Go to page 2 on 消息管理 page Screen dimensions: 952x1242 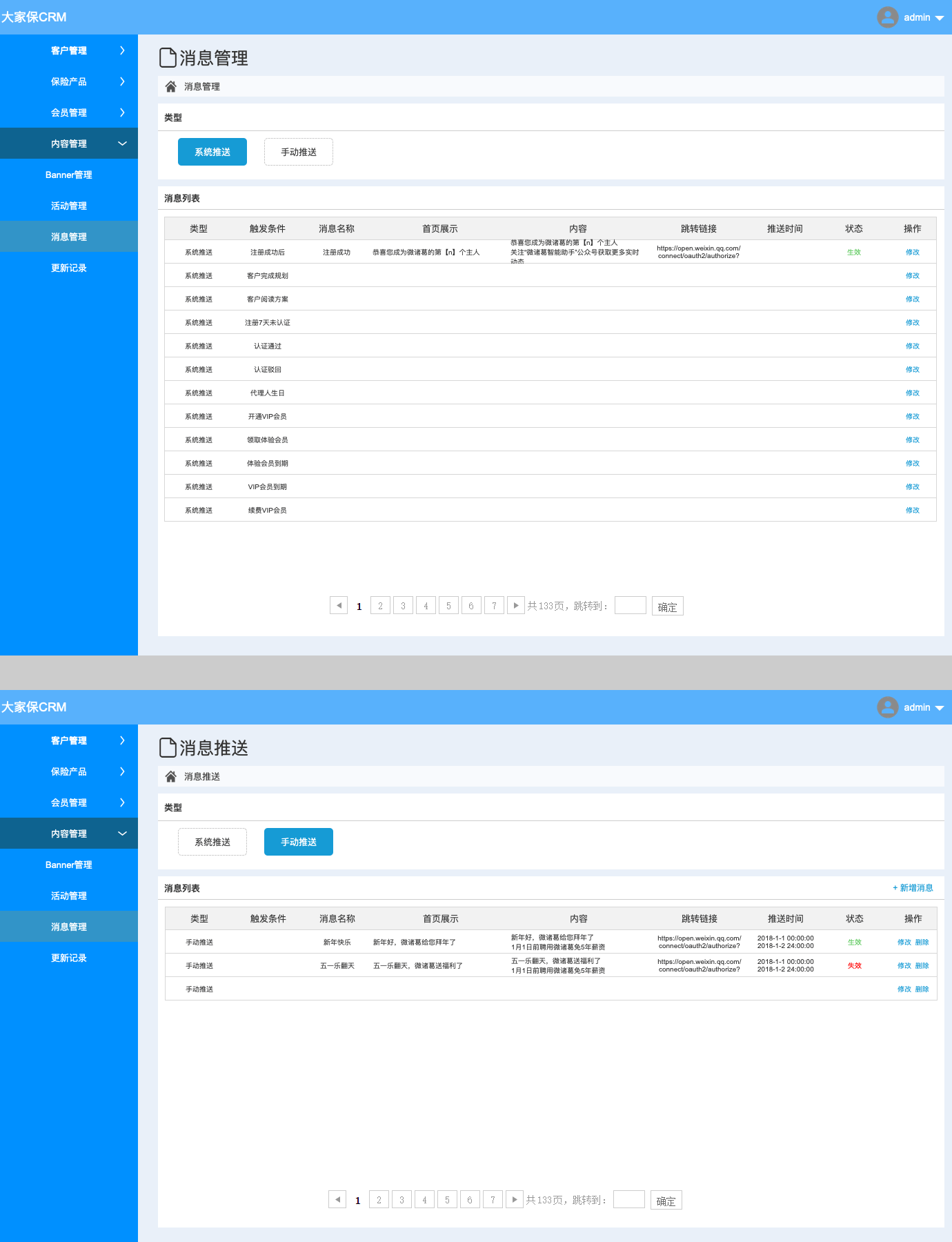[380, 606]
